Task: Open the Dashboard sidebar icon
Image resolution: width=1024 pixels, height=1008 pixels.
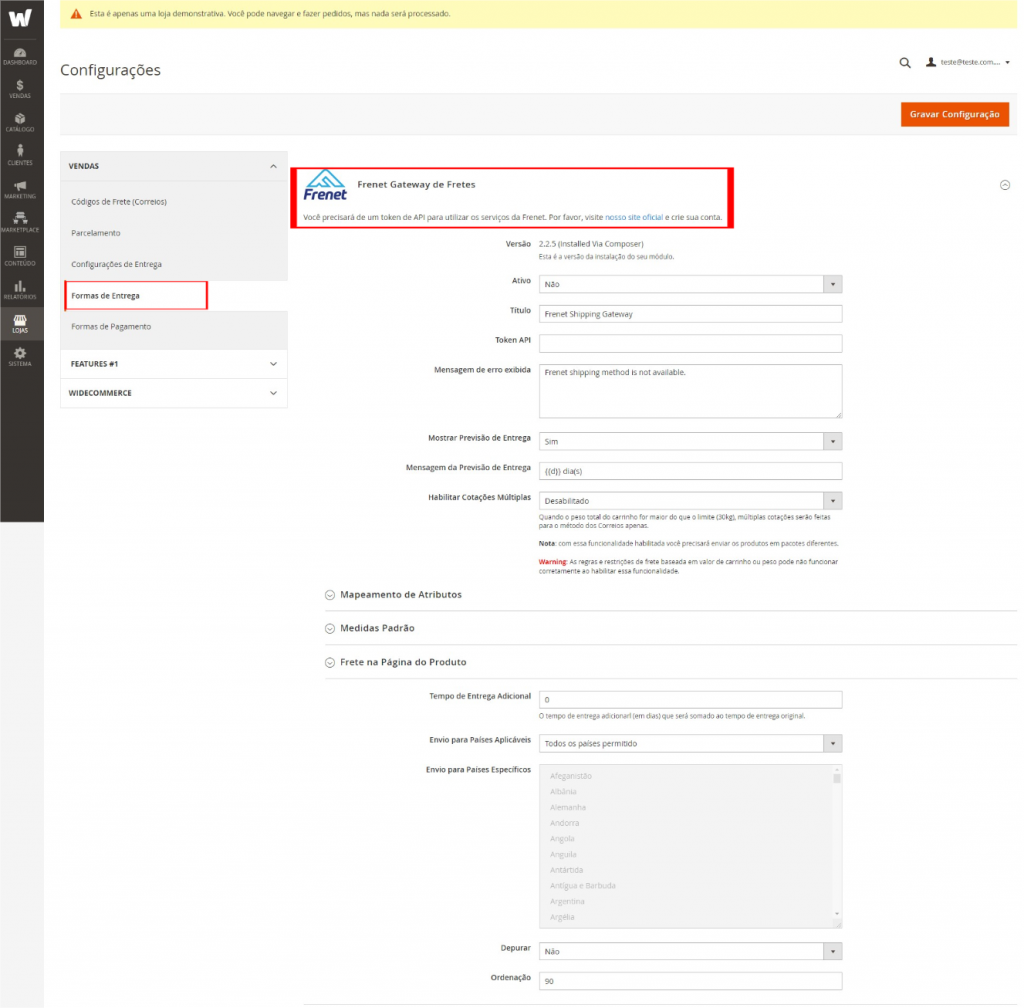Action: coord(20,56)
